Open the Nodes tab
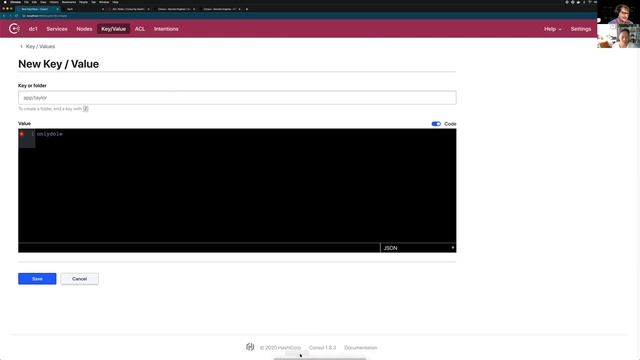The width and height of the screenshot is (640, 360). [x=84, y=29]
